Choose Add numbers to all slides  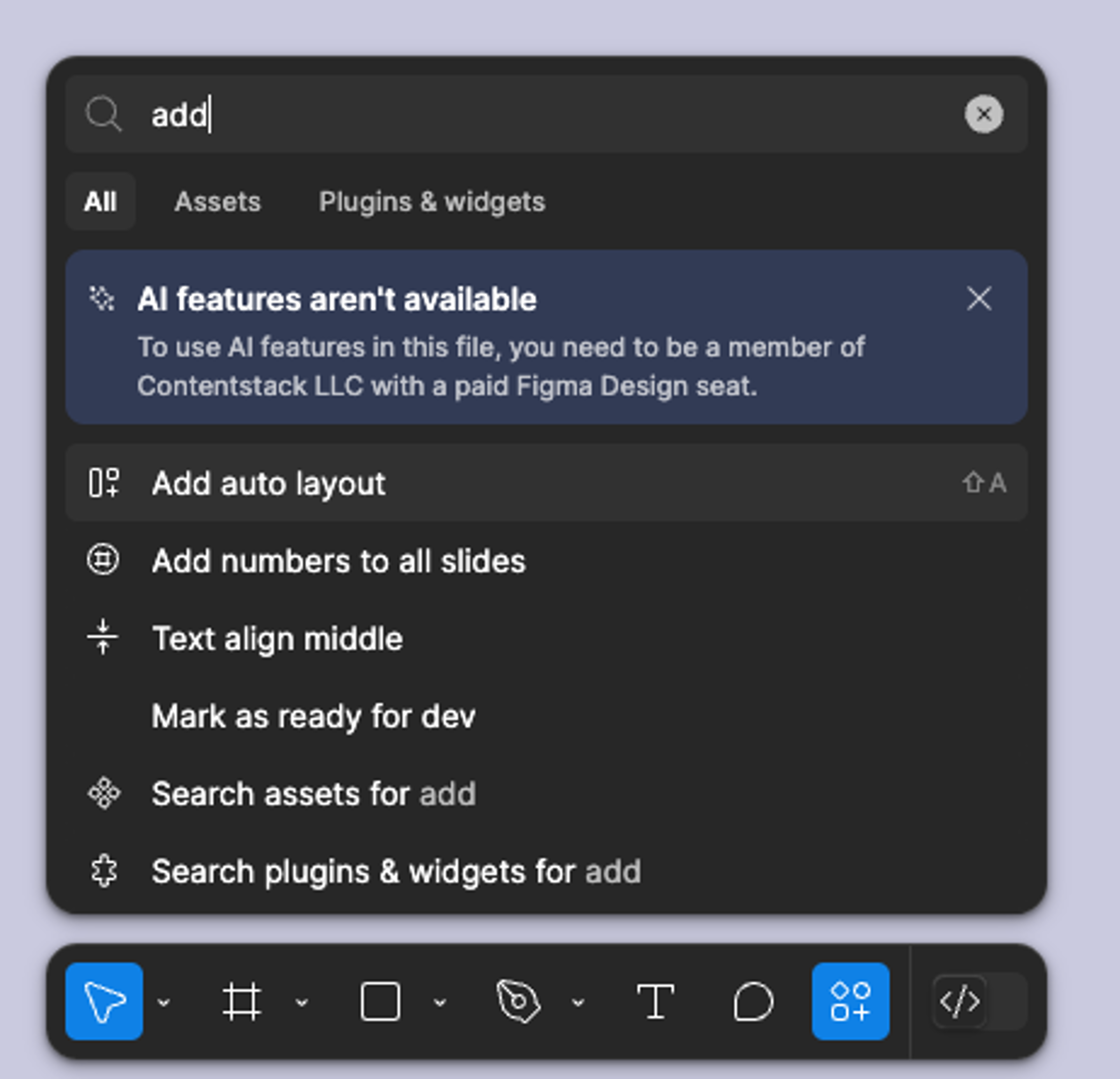[546, 560]
